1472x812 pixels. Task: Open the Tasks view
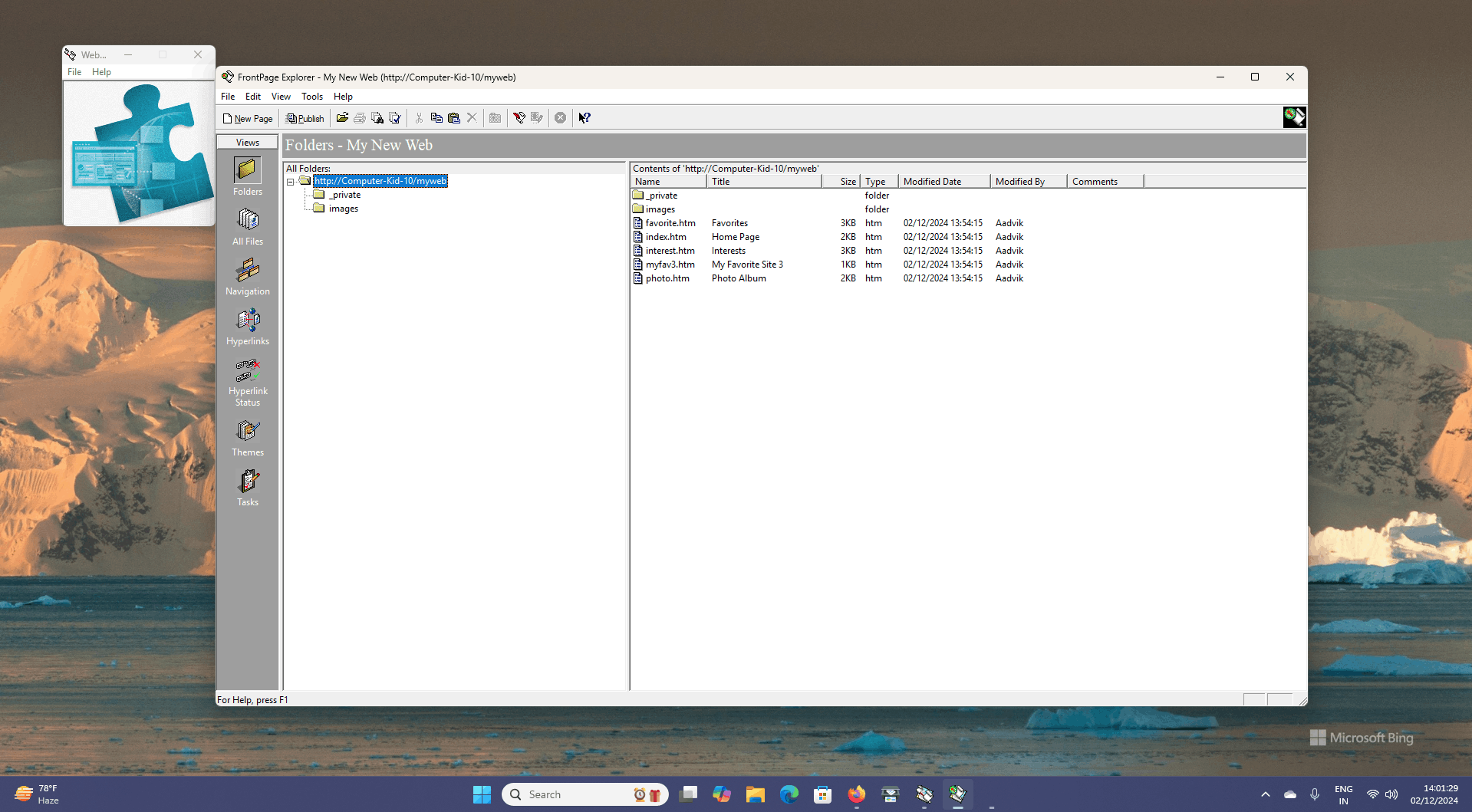coord(248,488)
